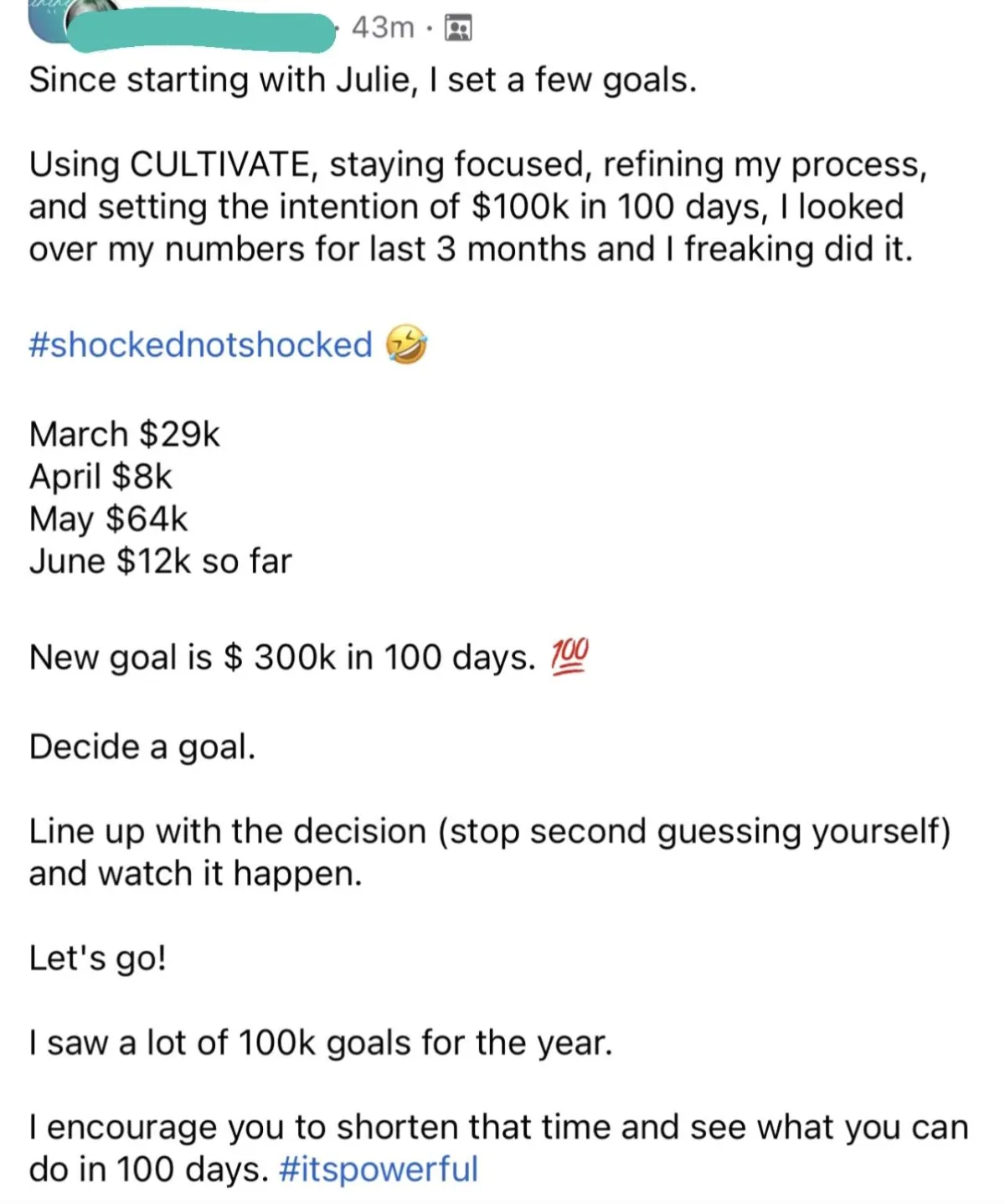Click the laughing emoji after the hashtag
The height and width of the screenshot is (1204, 1005).
[x=406, y=345]
